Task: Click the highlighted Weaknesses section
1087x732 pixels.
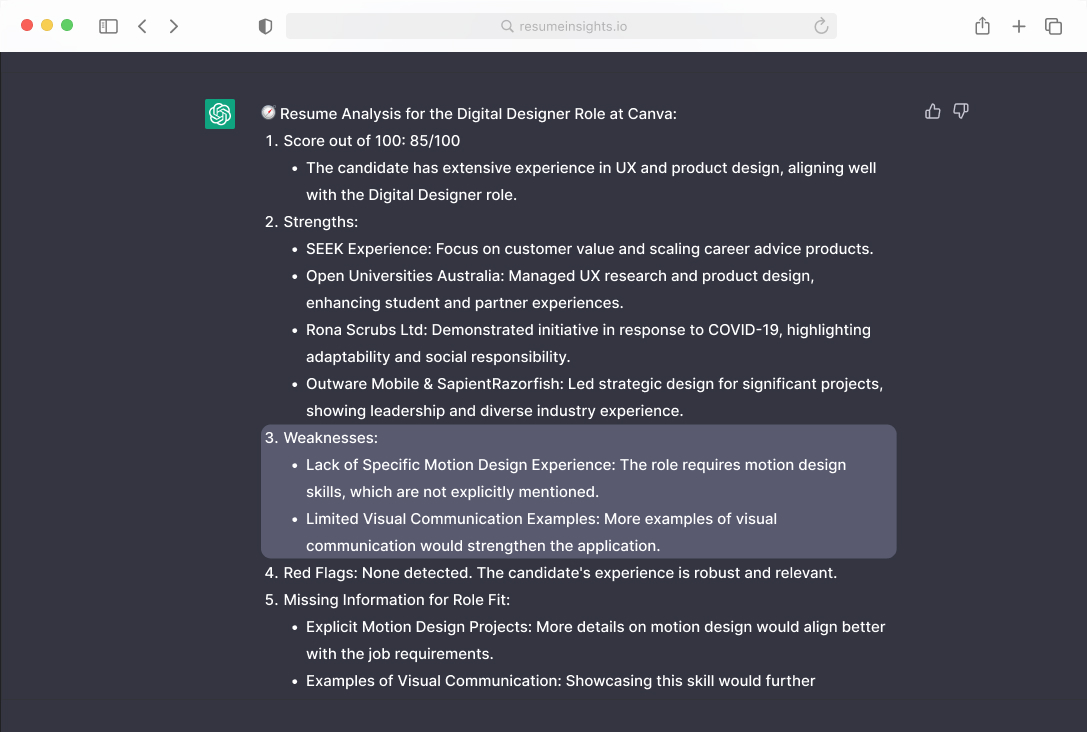Action: pyautogui.click(x=578, y=491)
